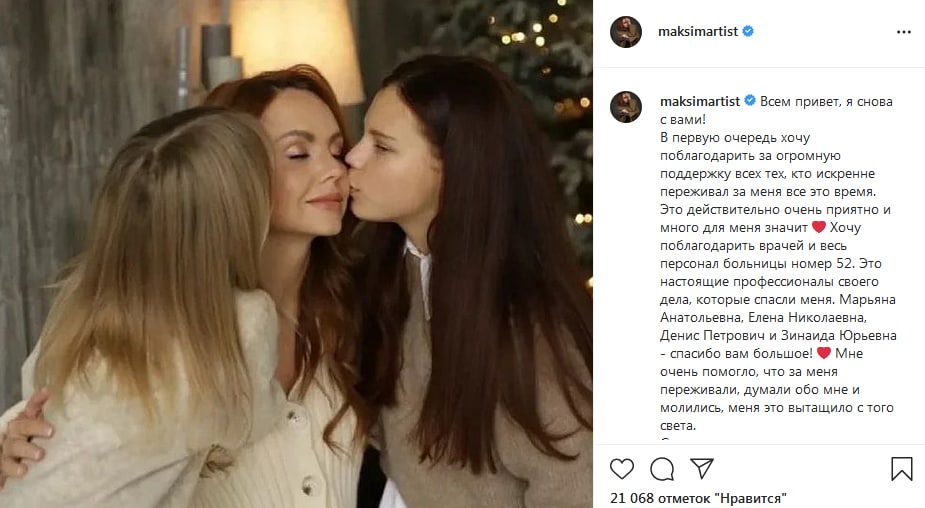Save the post with the bookmark icon

tap(901, 469)
